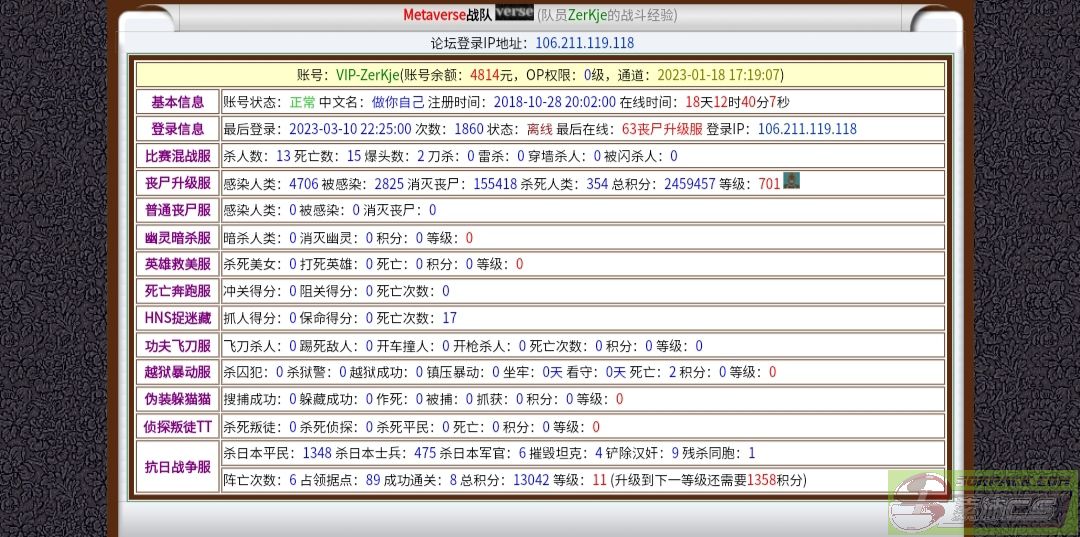Click the rank avatar icon beside level 701
This screenshot has height=537, width=1080.
click(x=791, y=182)
